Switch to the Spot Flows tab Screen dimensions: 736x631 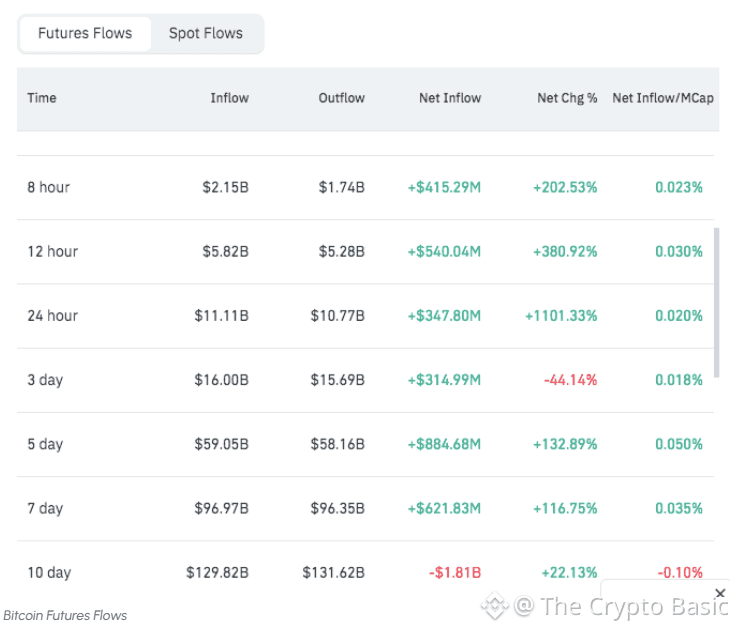coord(205,33)
